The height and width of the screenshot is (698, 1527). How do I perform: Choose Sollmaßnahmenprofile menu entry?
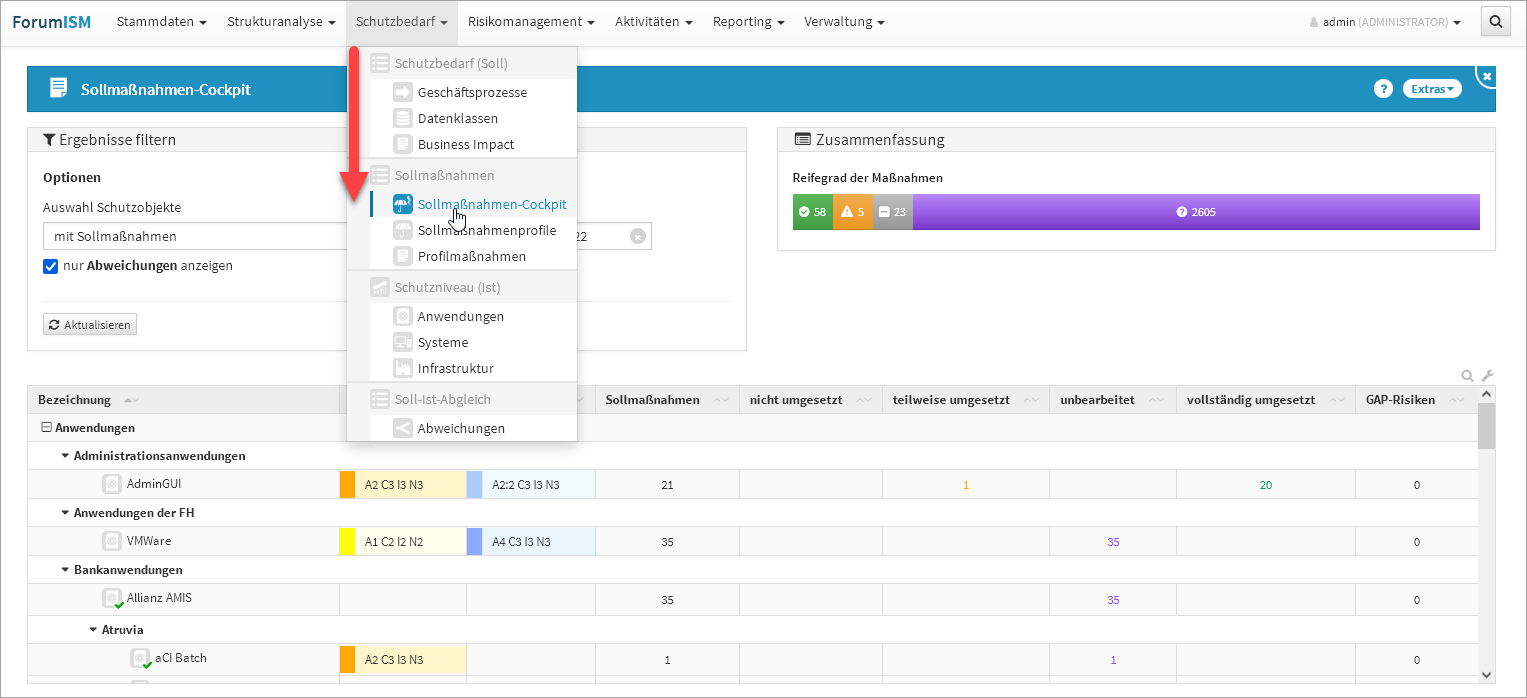(x=486, y=230)
